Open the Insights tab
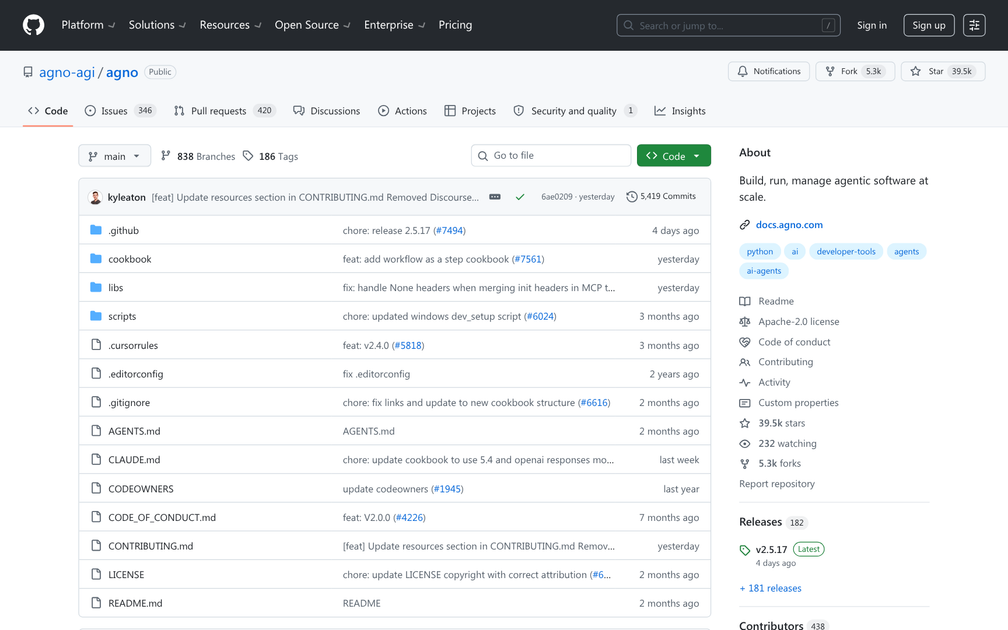 (680, 111)
